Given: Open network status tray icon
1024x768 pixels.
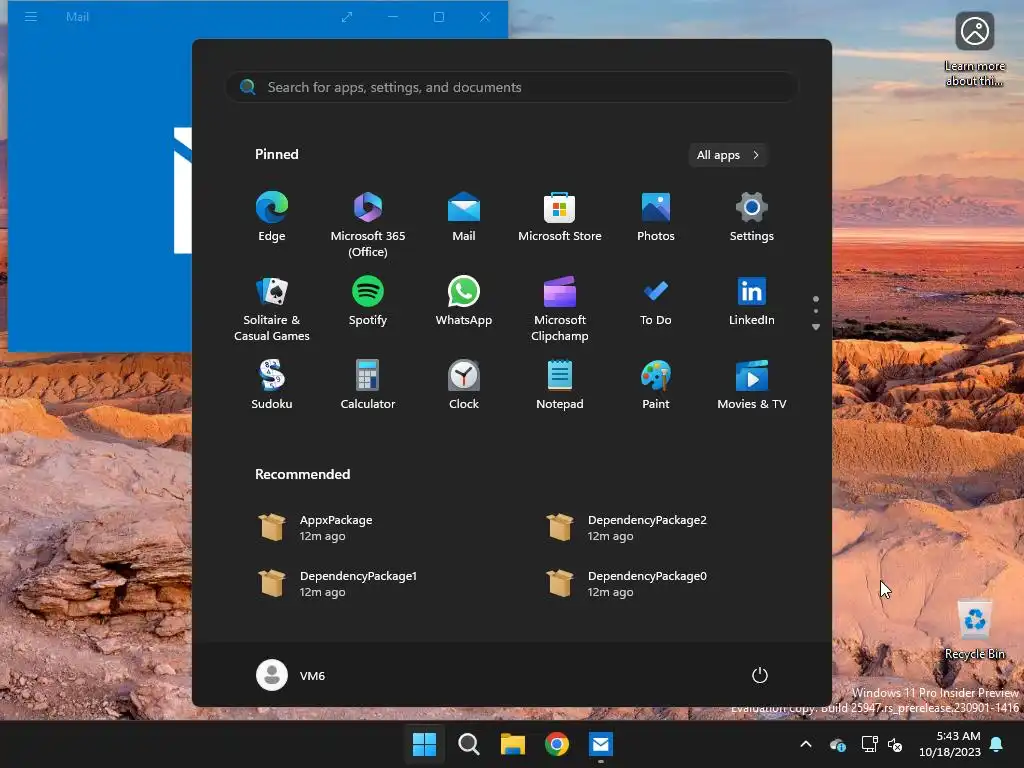Looking at the screenshot, I should (x=869, y=744).
